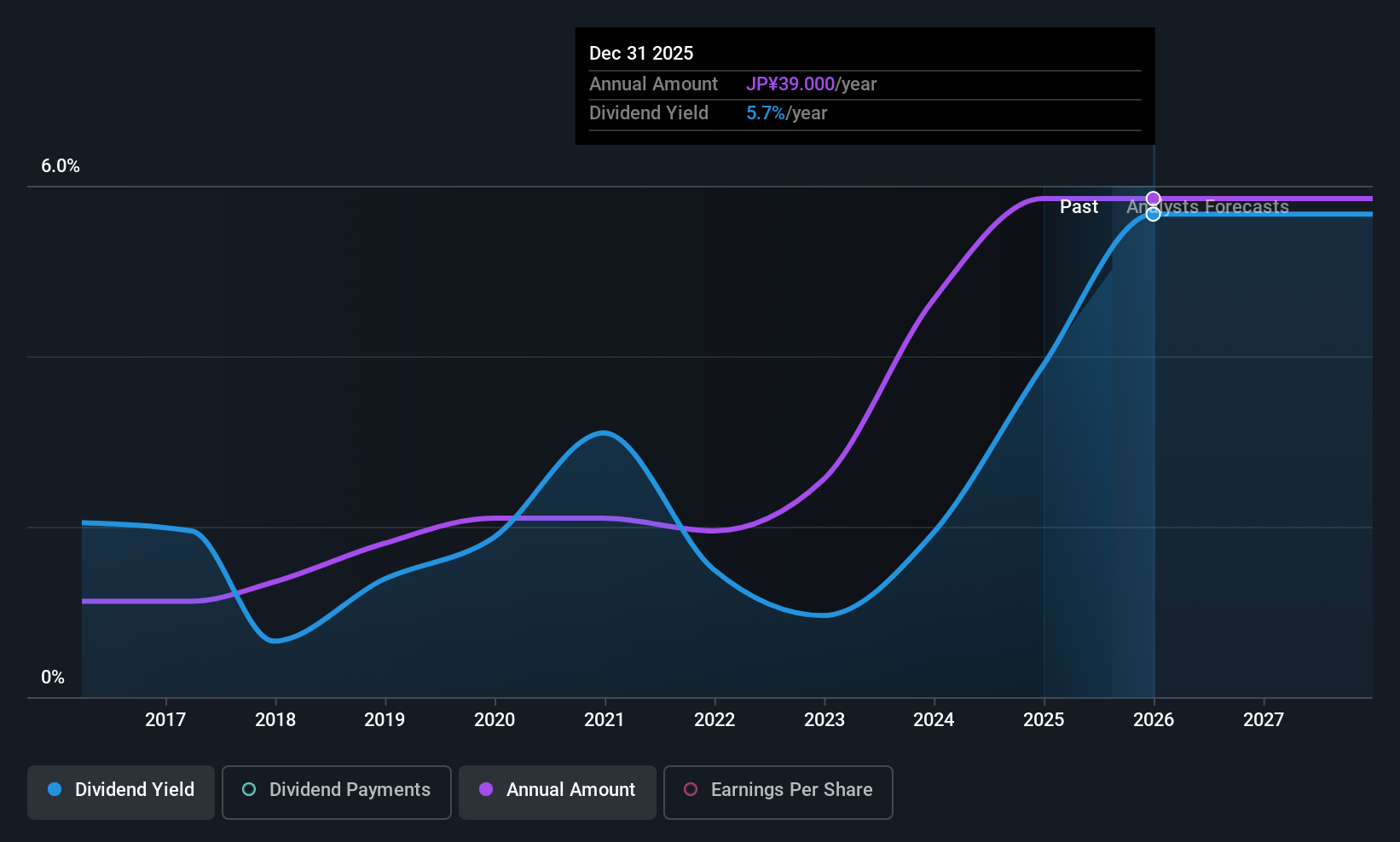Click the 2021 x-axis year label
This screenshot has height=842, width=1400.
pos(604,720)
